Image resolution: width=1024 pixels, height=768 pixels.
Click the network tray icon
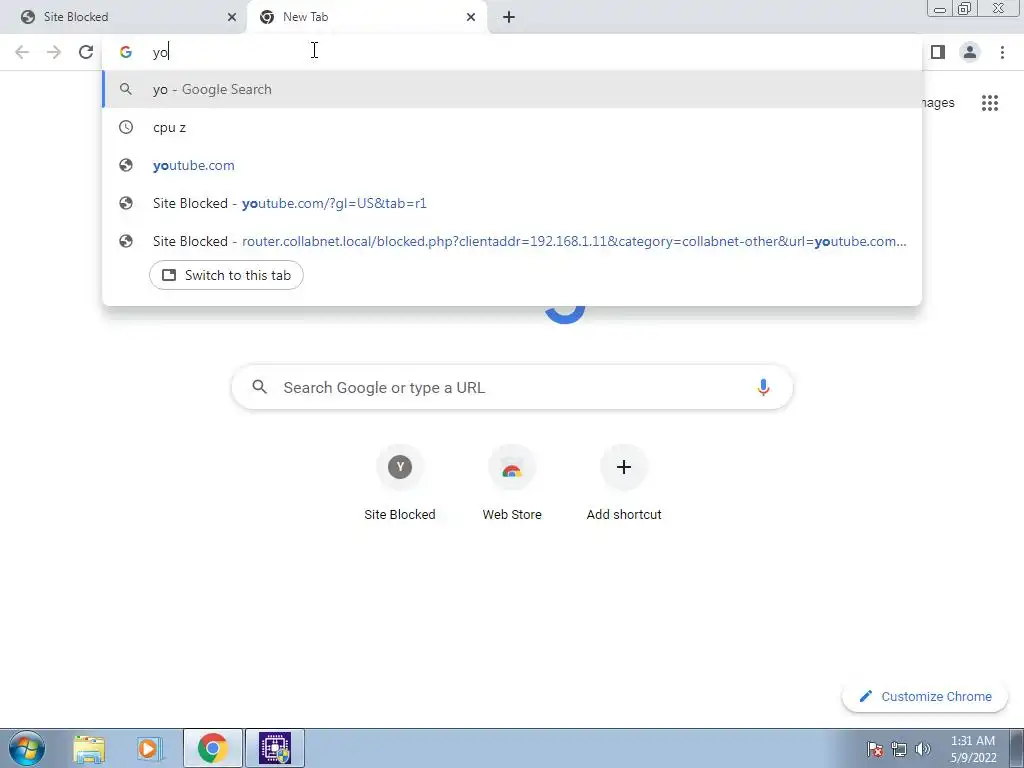(899, 749)
